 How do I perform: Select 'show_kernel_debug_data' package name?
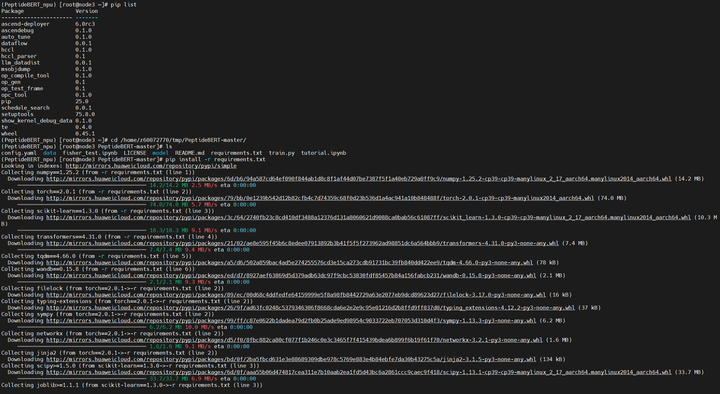[x=37, y=121]
